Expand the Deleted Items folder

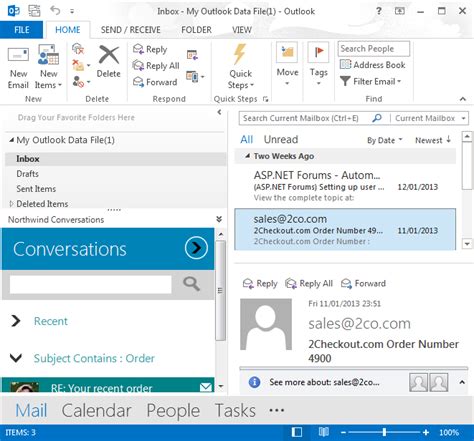coord(12,204)
